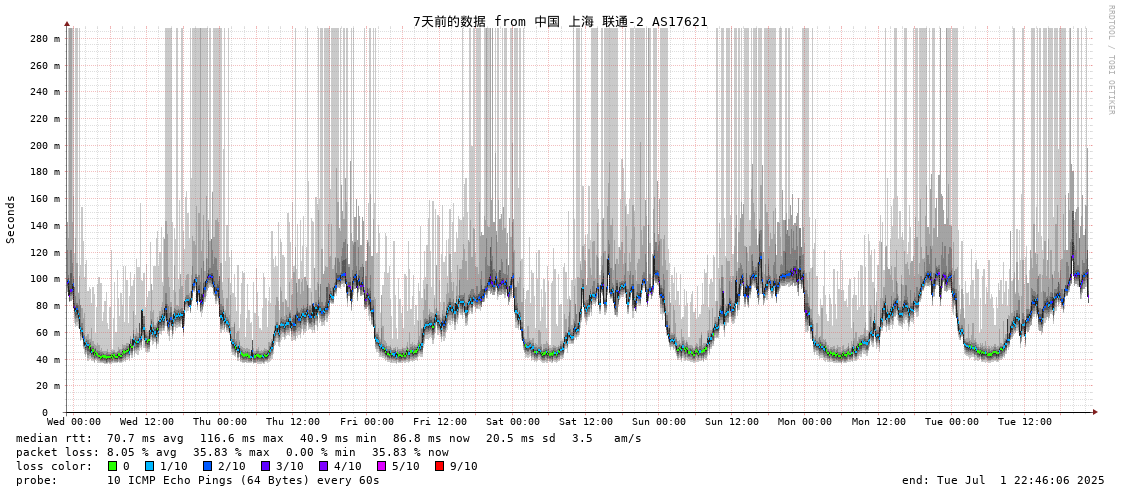This screenshot has height=494, width=1121.
Task: Click the 'Tue 00:00' x-axis label
Action: 952,422
